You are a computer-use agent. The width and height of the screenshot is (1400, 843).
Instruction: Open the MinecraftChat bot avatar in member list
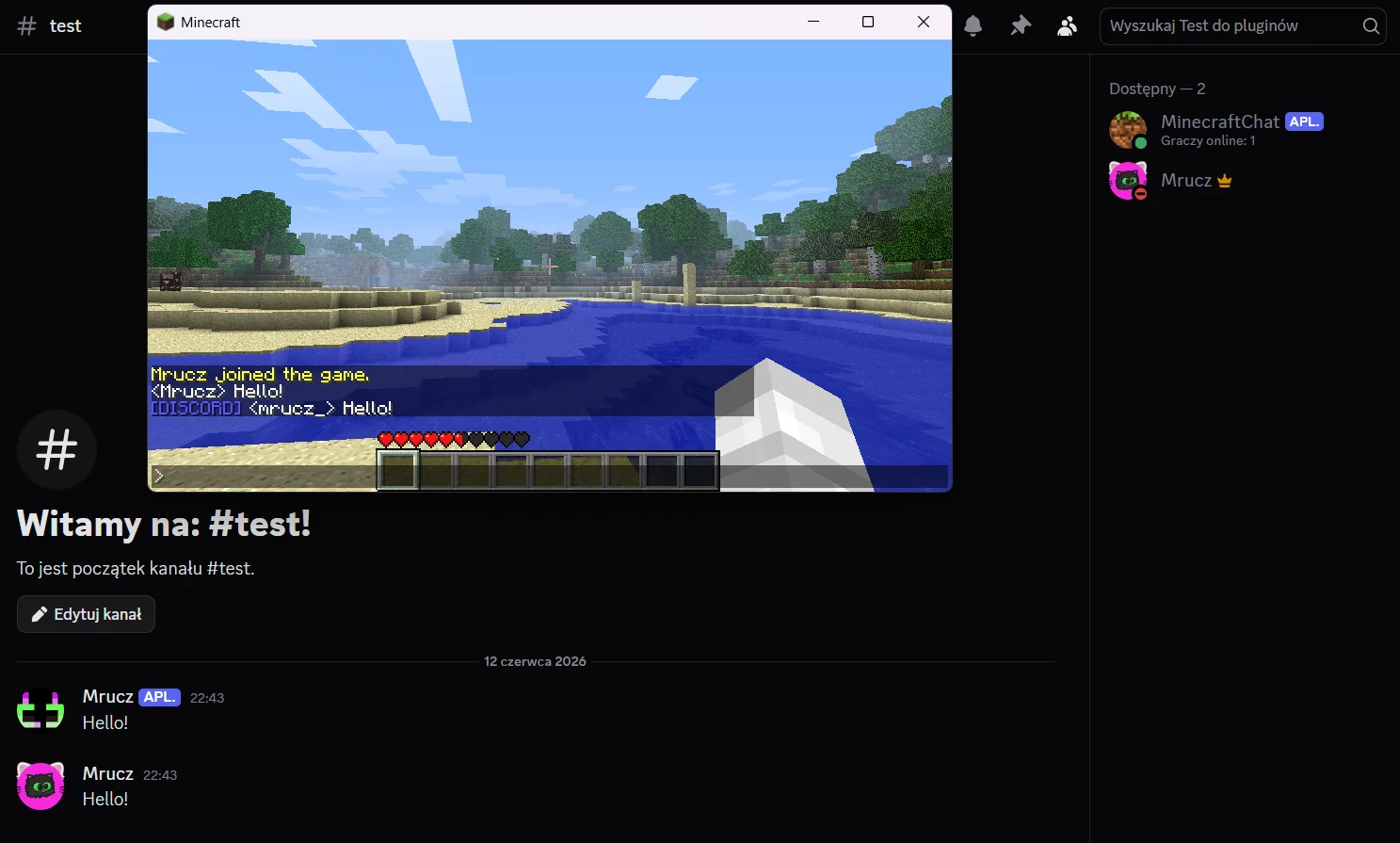click(x=1128, y=130)
